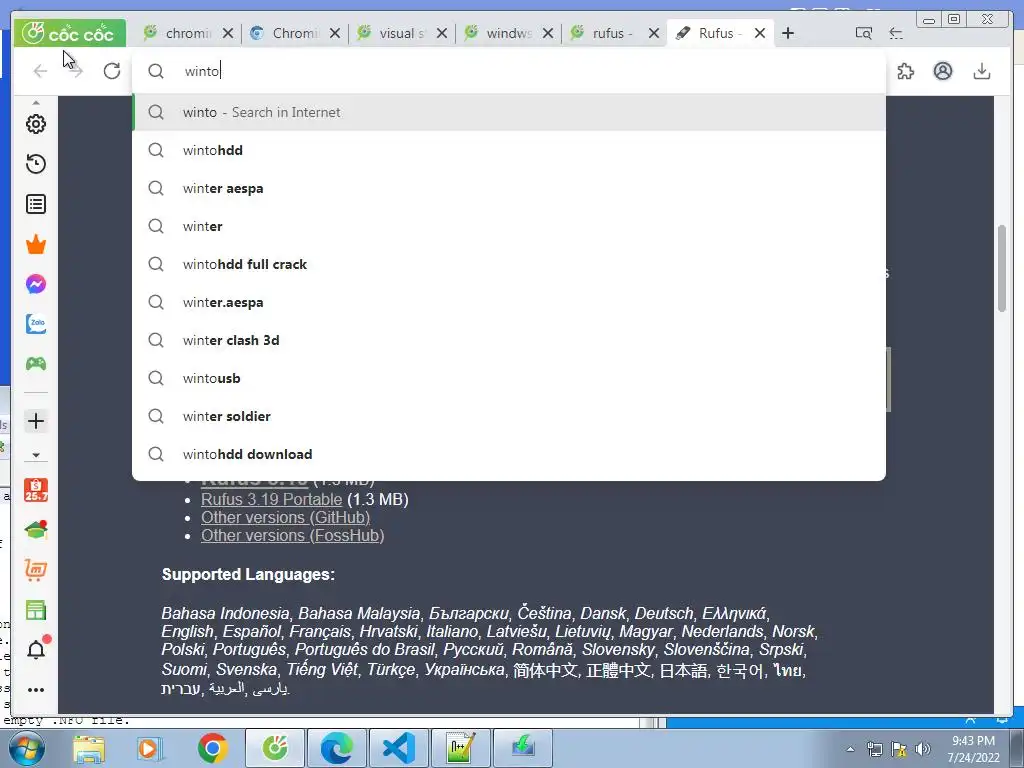Image resolution: width=1024 pixels, height=768 pixels.
Task: Close the 'visual s' tab
Action: click(x=442, y=33)
